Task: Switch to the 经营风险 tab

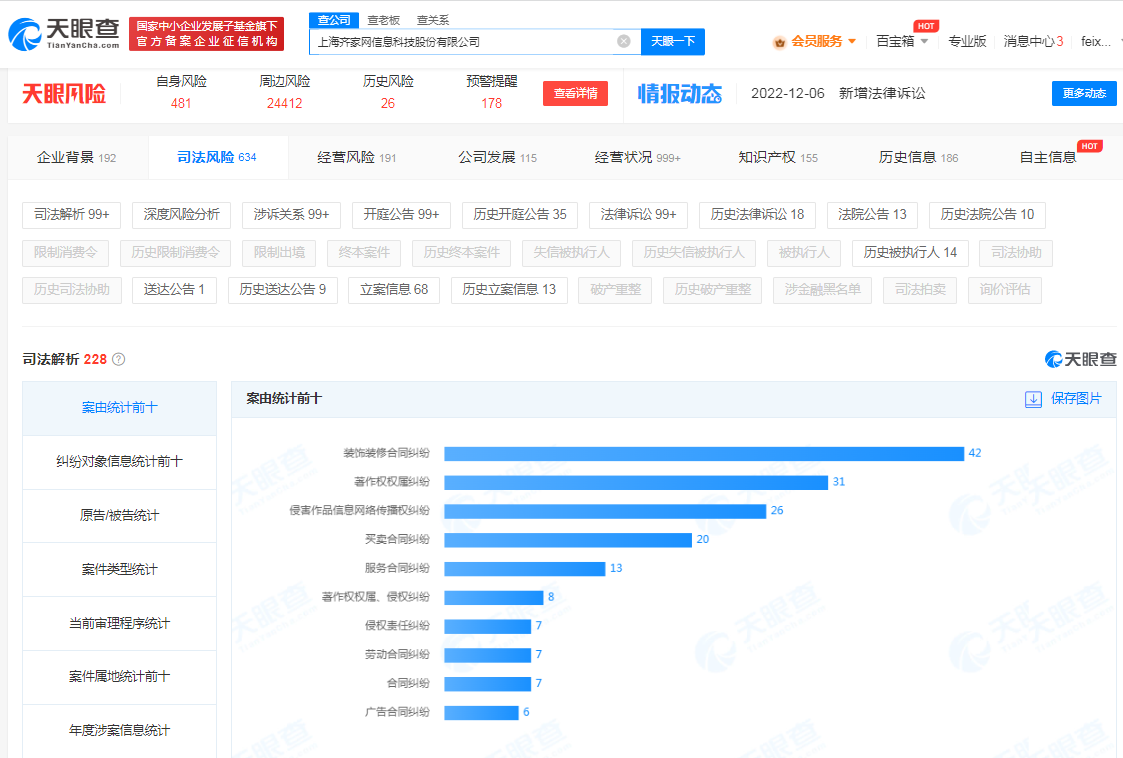Action: (357, 158)
